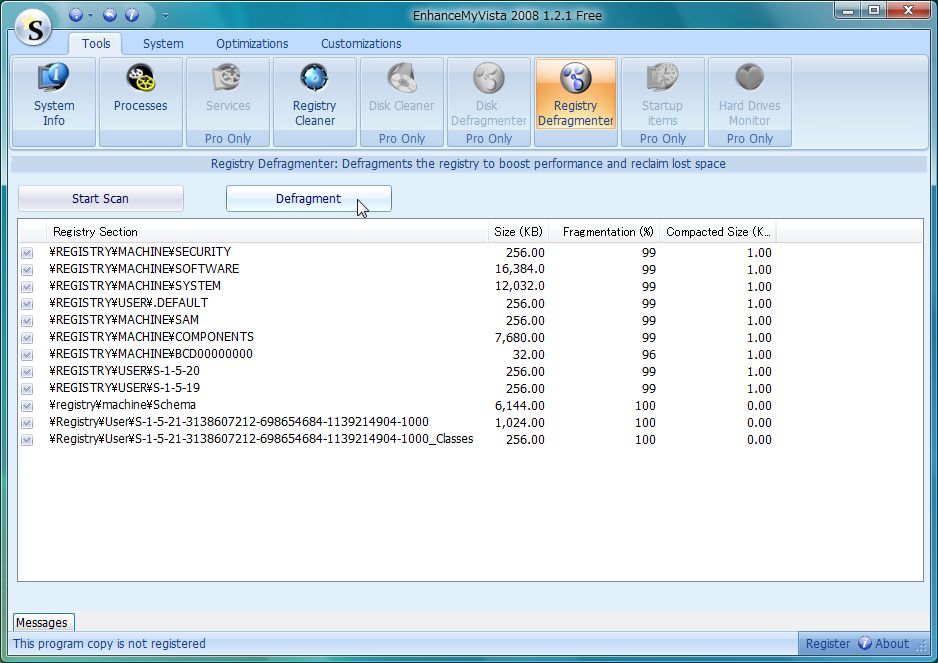The image size is (938, 663).
Task: Select the MACHINE\SOFTWARE registry section text
Action: (144, 269)
